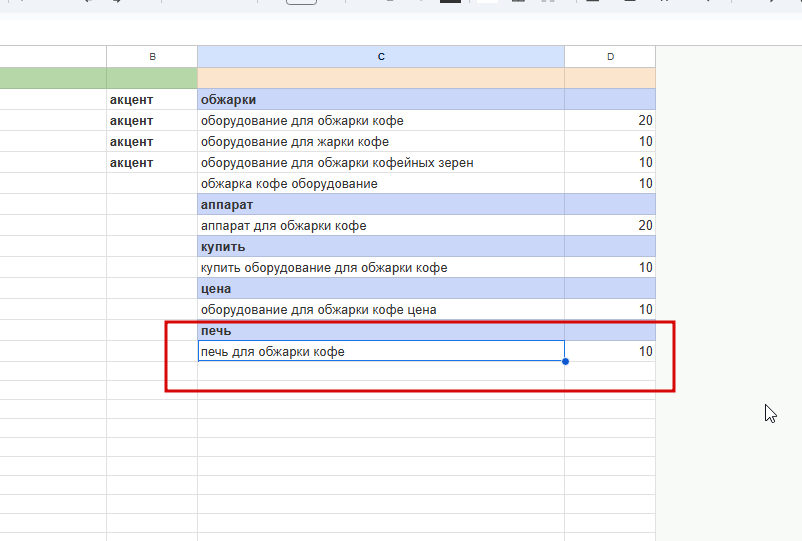802x541 pixels.
Task: Click 'акцент' beside 'оборудование для обжарки кофе' with value 20
Action: 152,120
